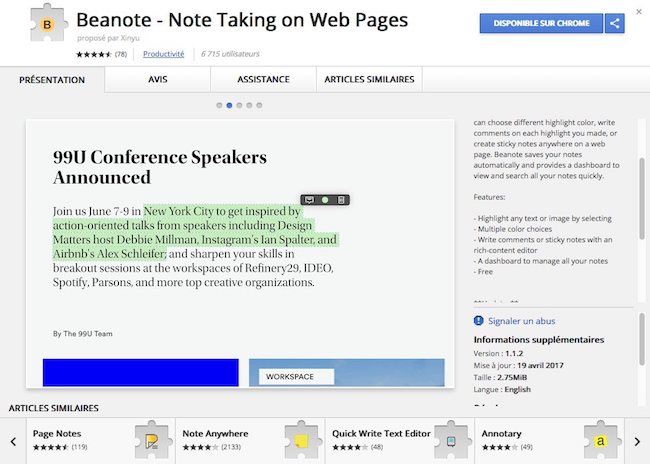Open the Assistance tab
650x464 pixels.
(x=263, y=79)
